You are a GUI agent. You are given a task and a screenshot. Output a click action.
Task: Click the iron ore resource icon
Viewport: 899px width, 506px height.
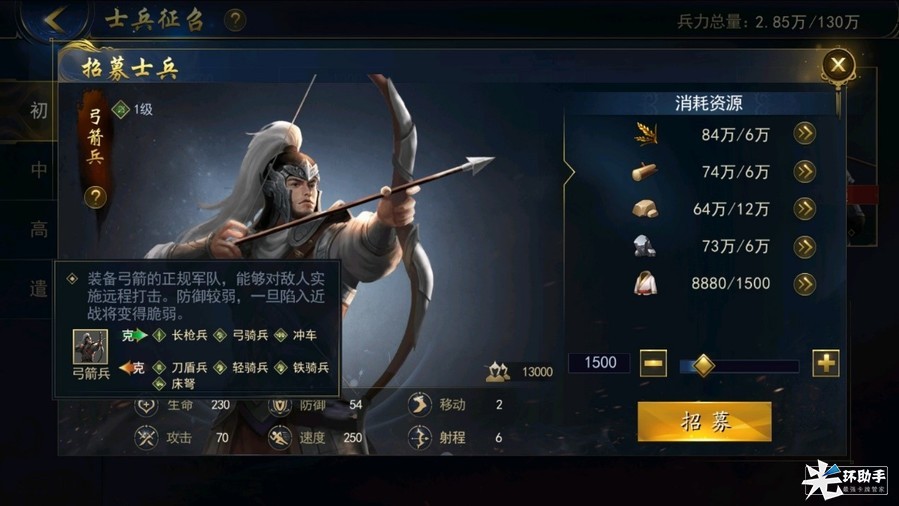pyautogui.click(x=644, y=246)
